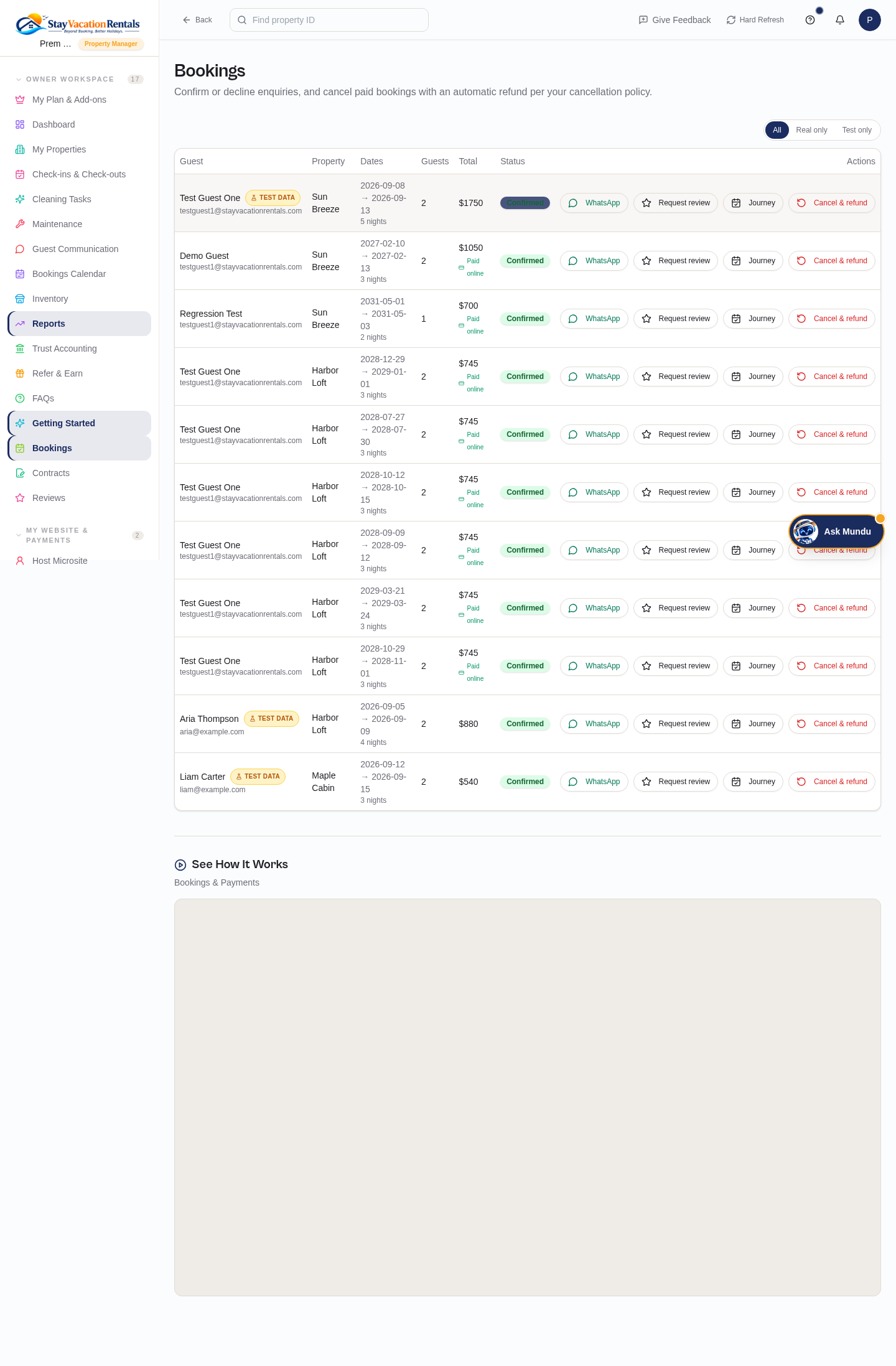Image resolution: width=896 pixels, height=1366 pixels.
Task: Click Trust Accounting bank icon
Action: point(20,349)
